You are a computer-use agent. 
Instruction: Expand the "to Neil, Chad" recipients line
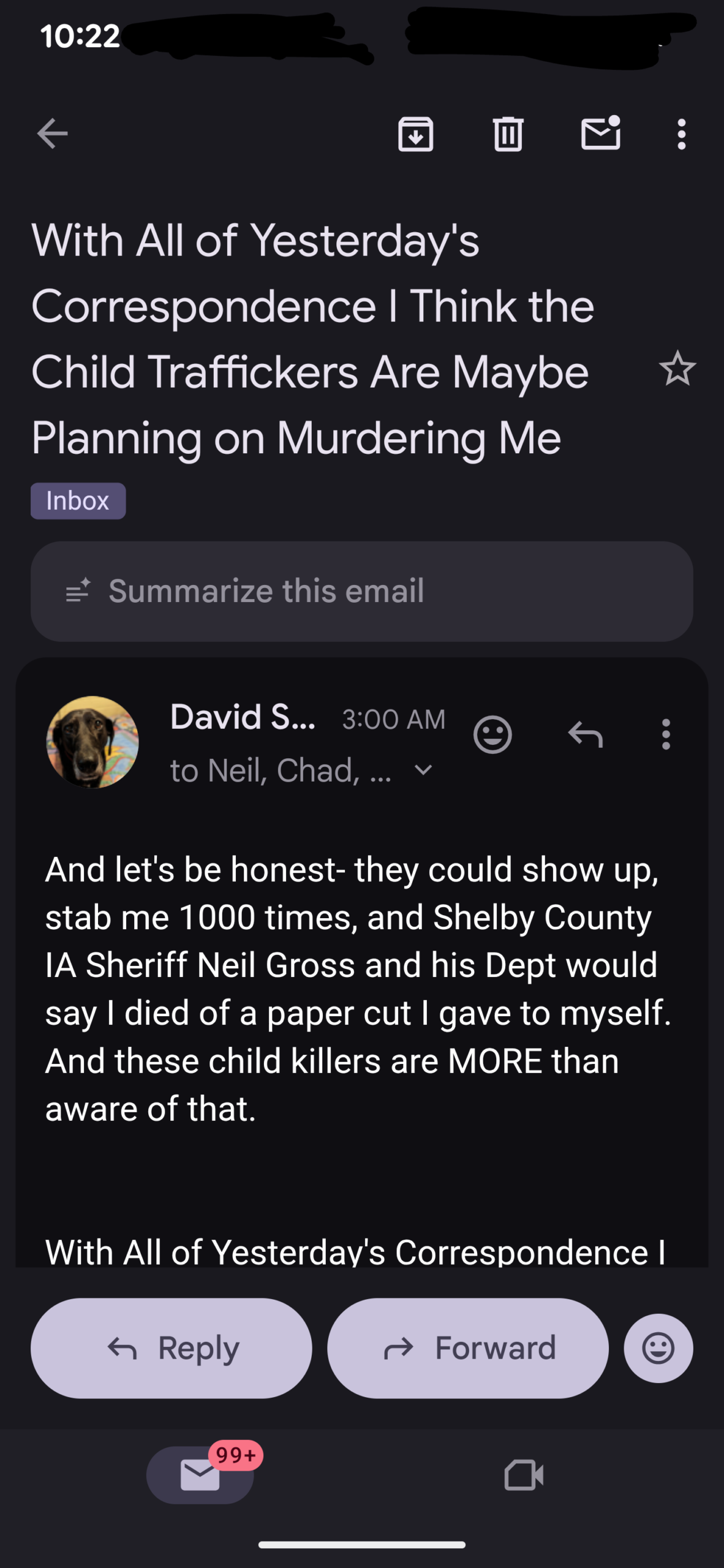coord(281,770)
